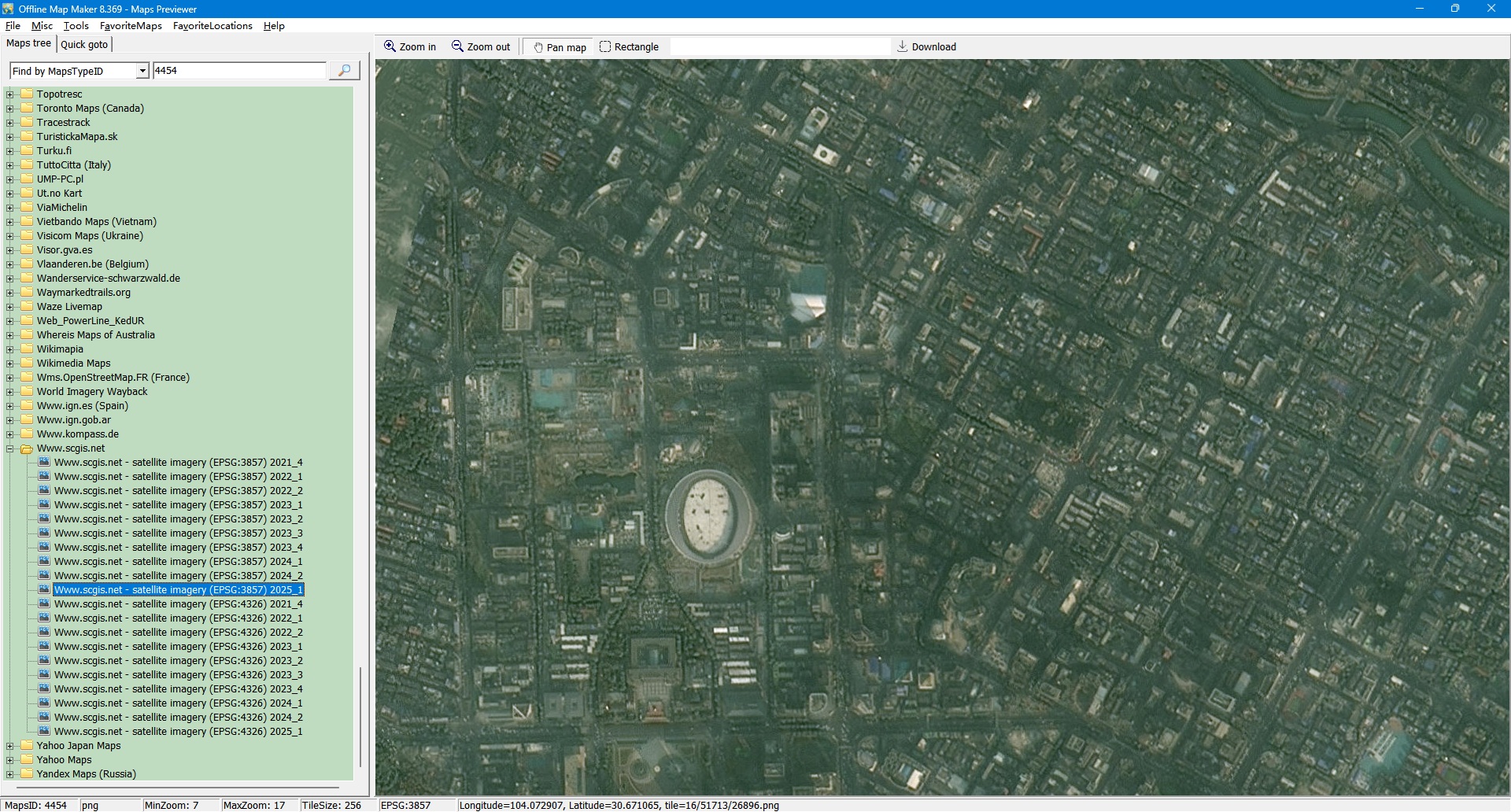Image resolution: width=1511 pixels, height=812 pixels.
Task: Open the Tools menu
Action: (76, 26)
